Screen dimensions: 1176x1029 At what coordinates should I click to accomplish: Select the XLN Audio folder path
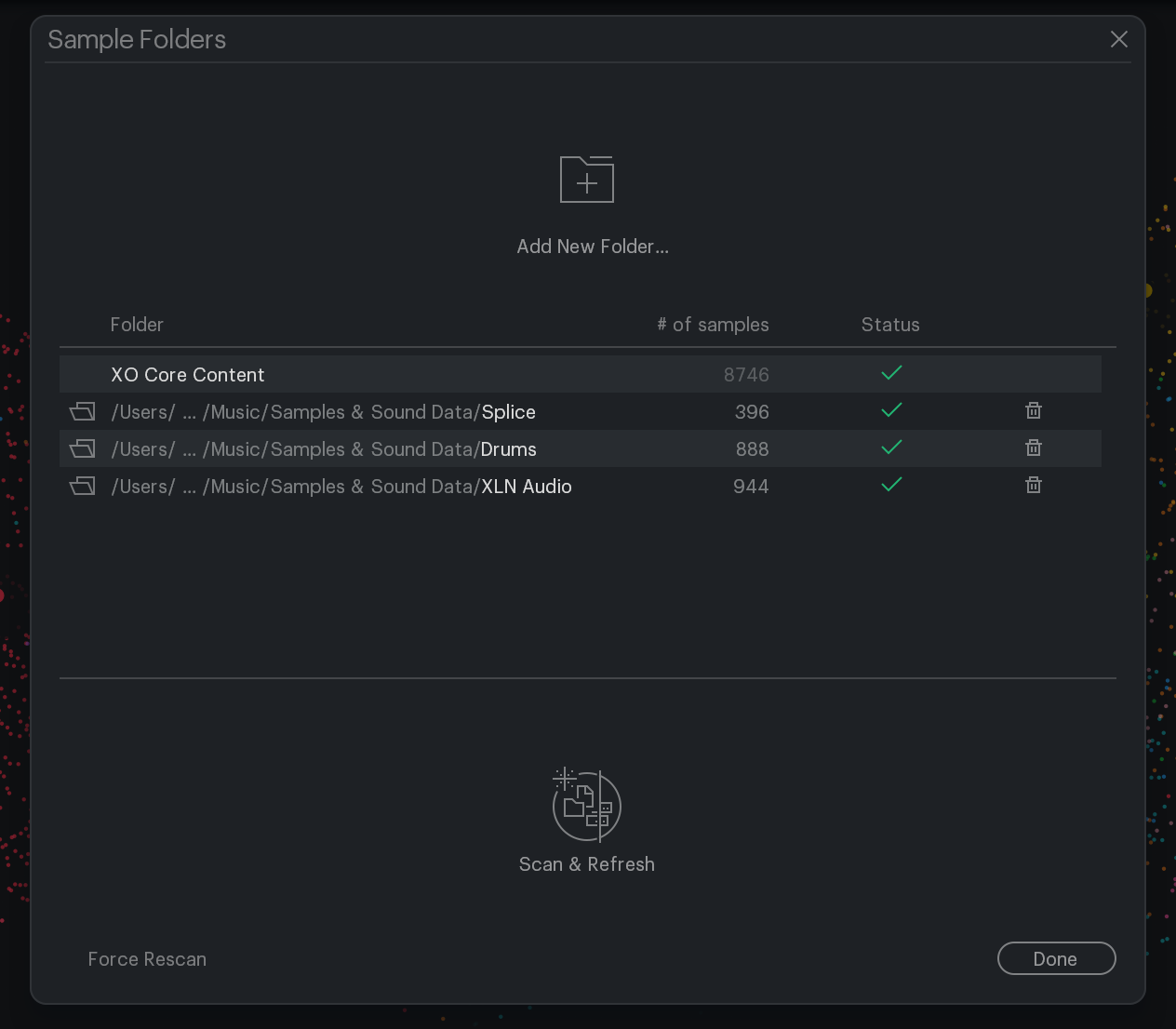point(341,487)
